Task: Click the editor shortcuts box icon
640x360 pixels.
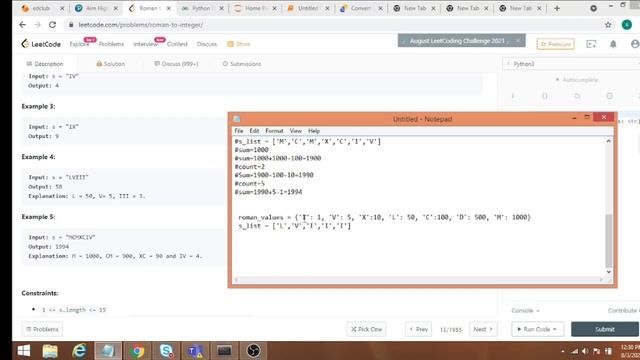Action: [609, 96]
